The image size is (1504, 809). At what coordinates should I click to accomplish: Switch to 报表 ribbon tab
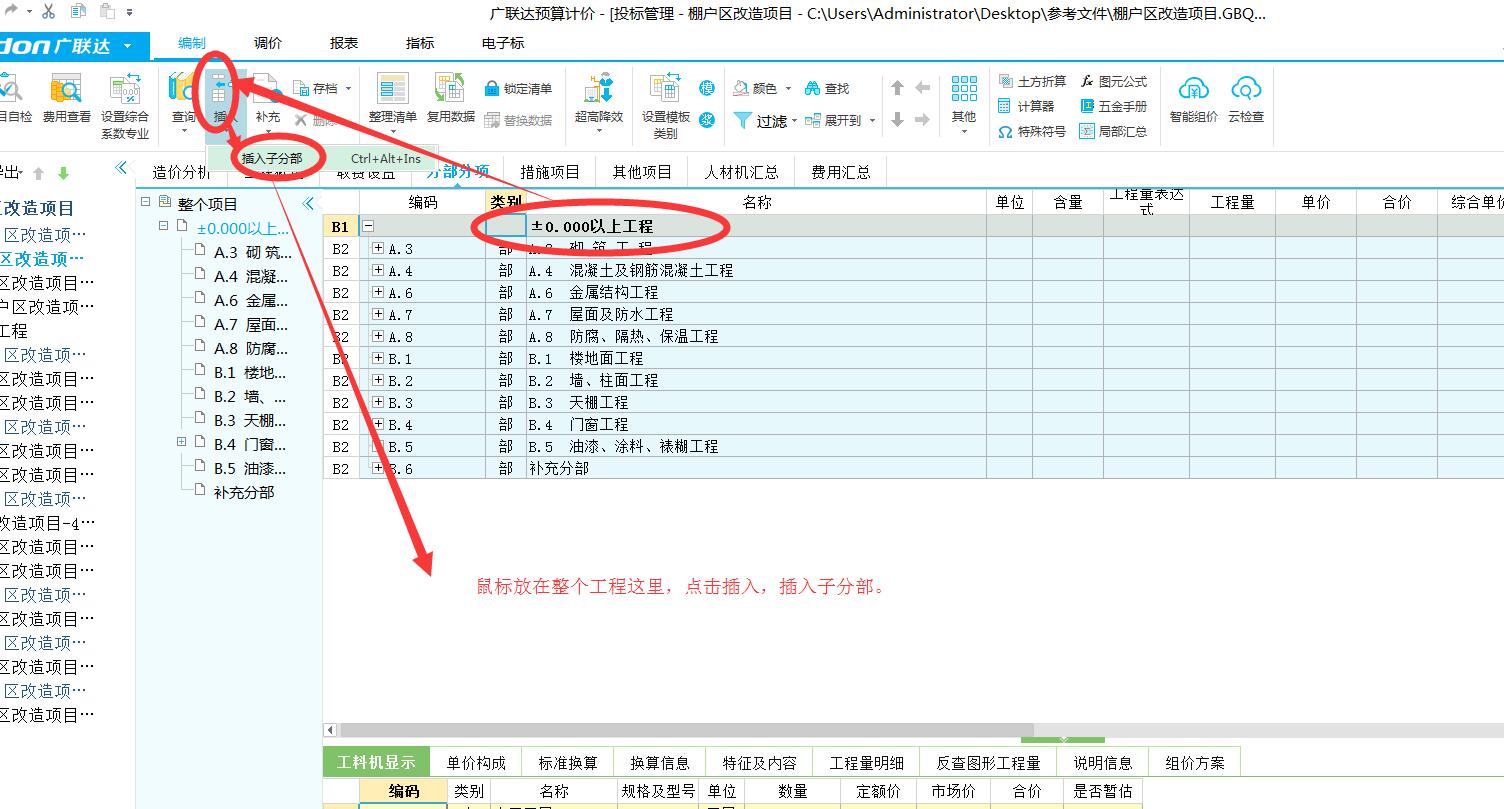tap(344, 43)
